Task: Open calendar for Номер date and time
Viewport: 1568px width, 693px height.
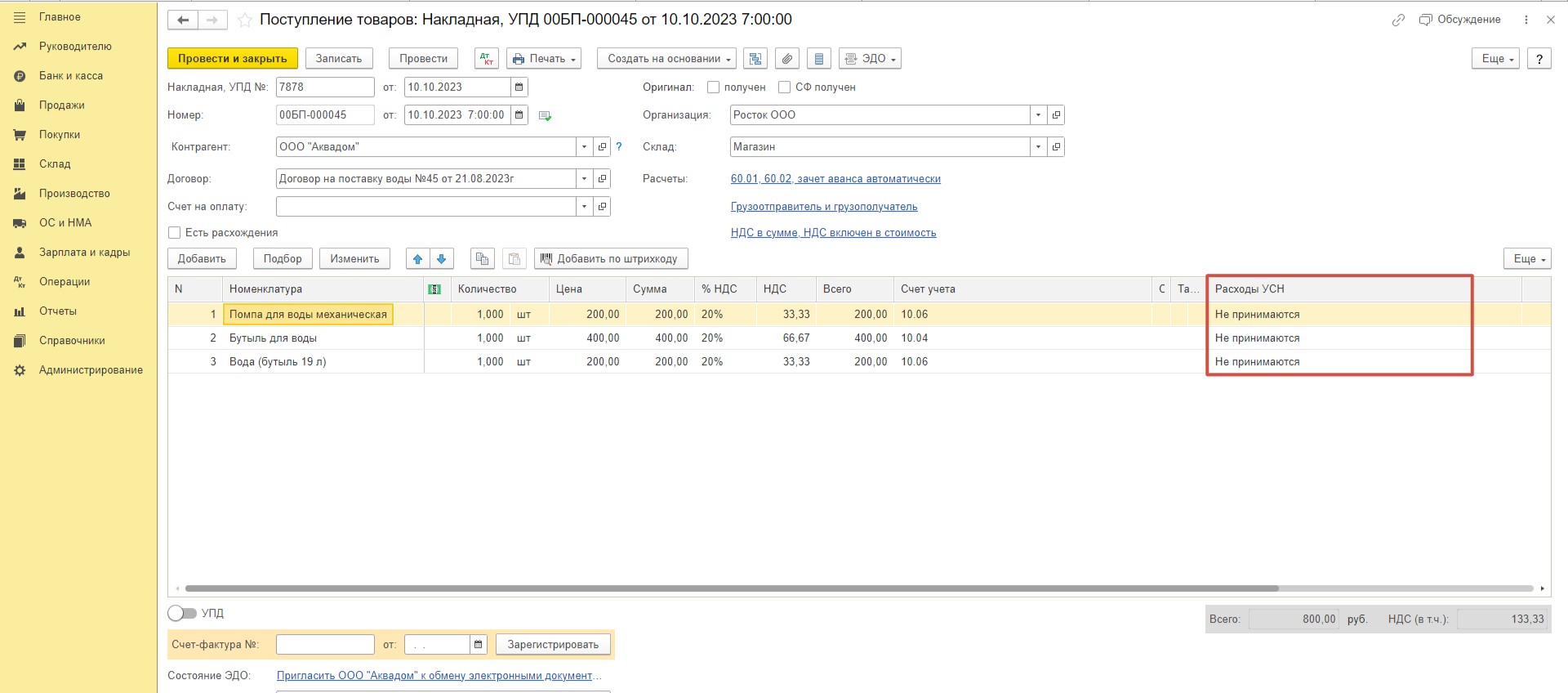Action: (519, 115)
